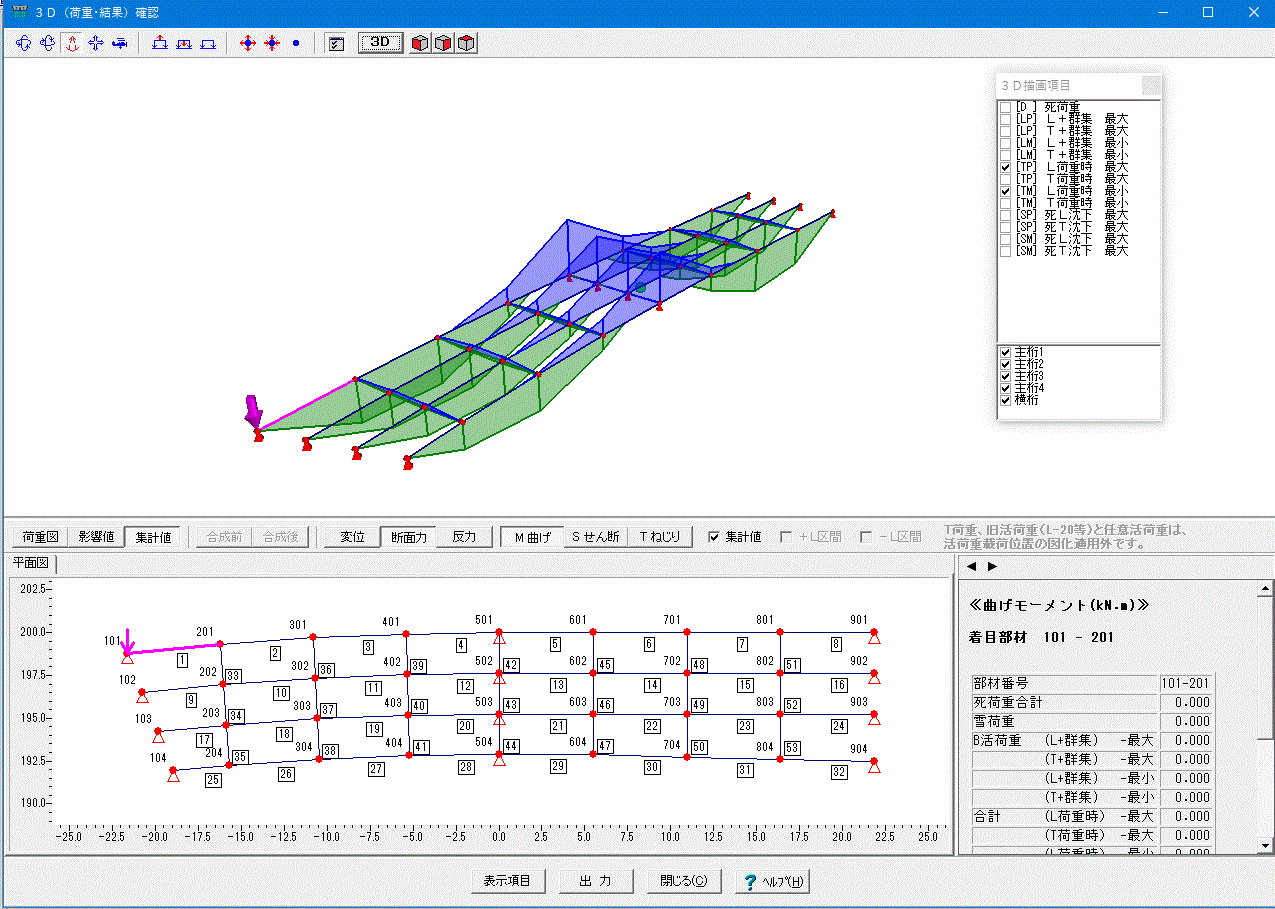This screenshot has width=1275, height=909.
Task: Close the 3D描画項目 floating panel
Action: click(x=1152, y=85)
